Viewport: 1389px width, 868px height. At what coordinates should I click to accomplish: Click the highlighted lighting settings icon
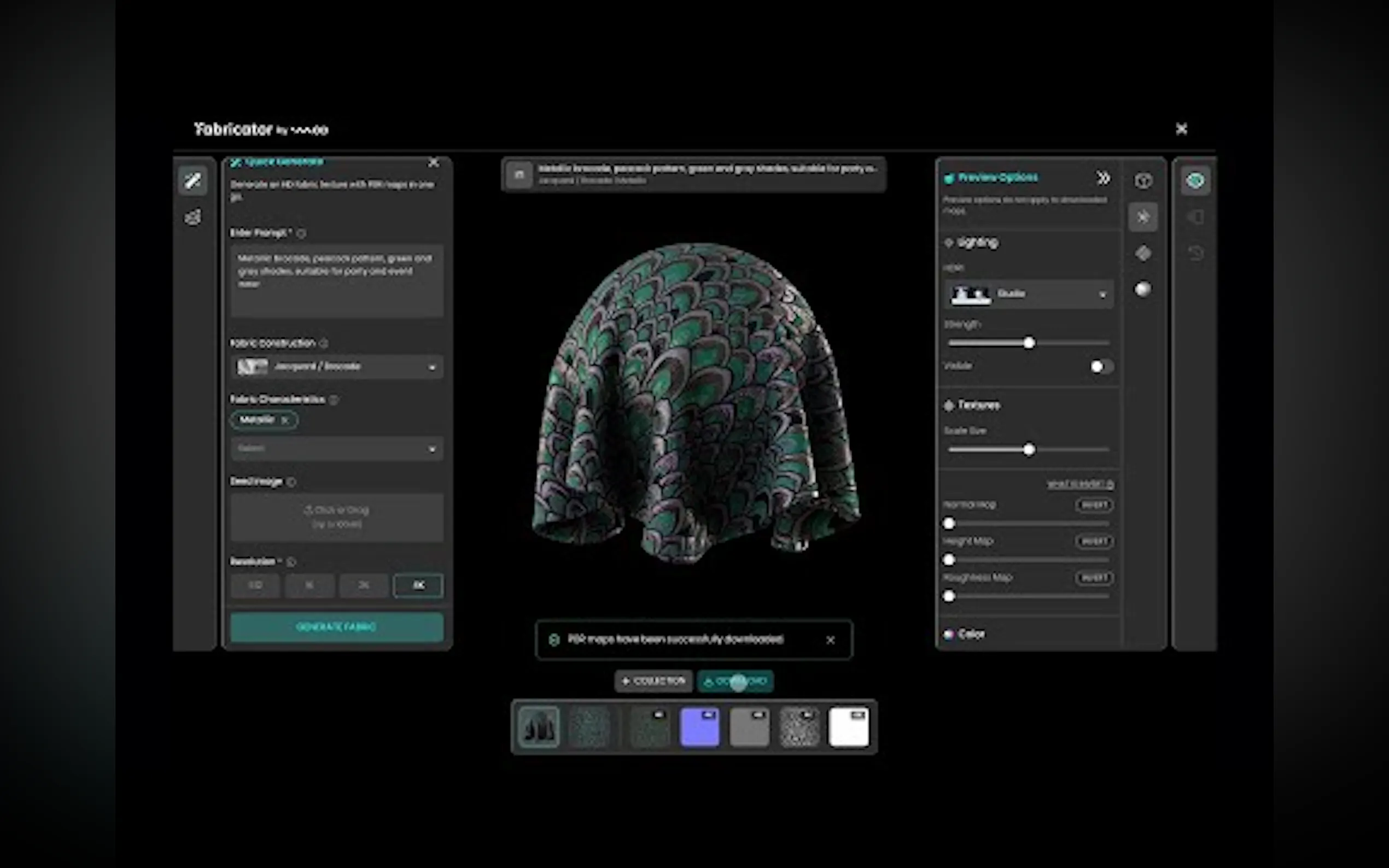point(1143,217)
